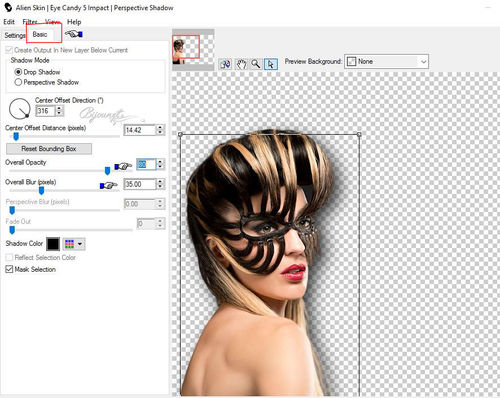500x398 pixels.
Task: Click the Center Offset Direction stepper arrows
Action: (59, 111)
